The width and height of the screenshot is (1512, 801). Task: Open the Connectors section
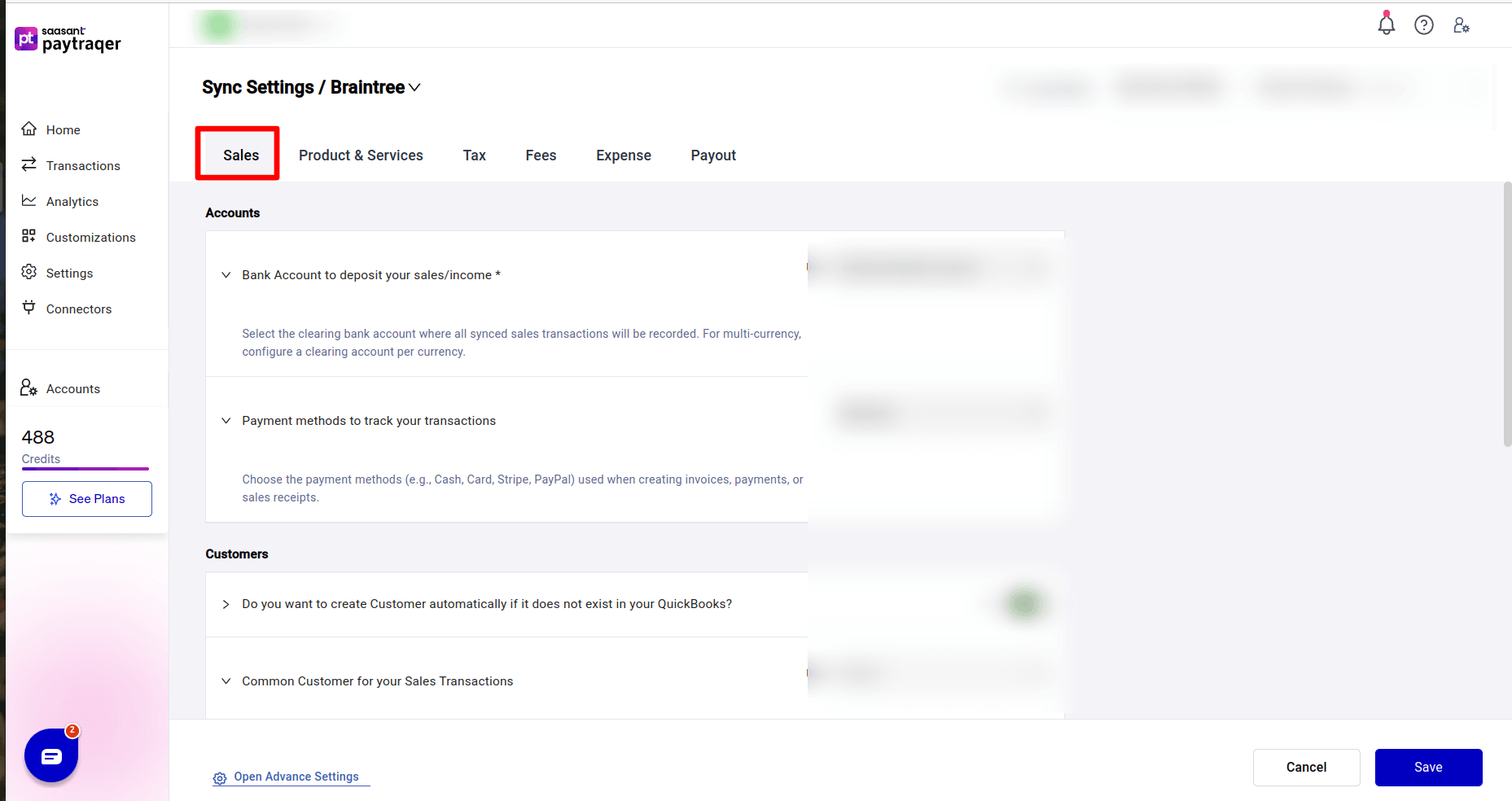78,309
